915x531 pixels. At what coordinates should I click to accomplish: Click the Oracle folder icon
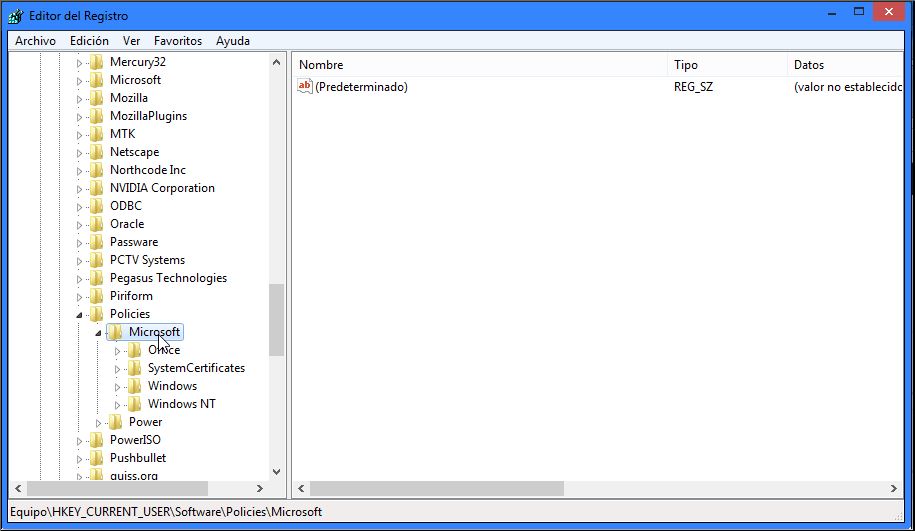pyautogui.click(x=97, y=224)
